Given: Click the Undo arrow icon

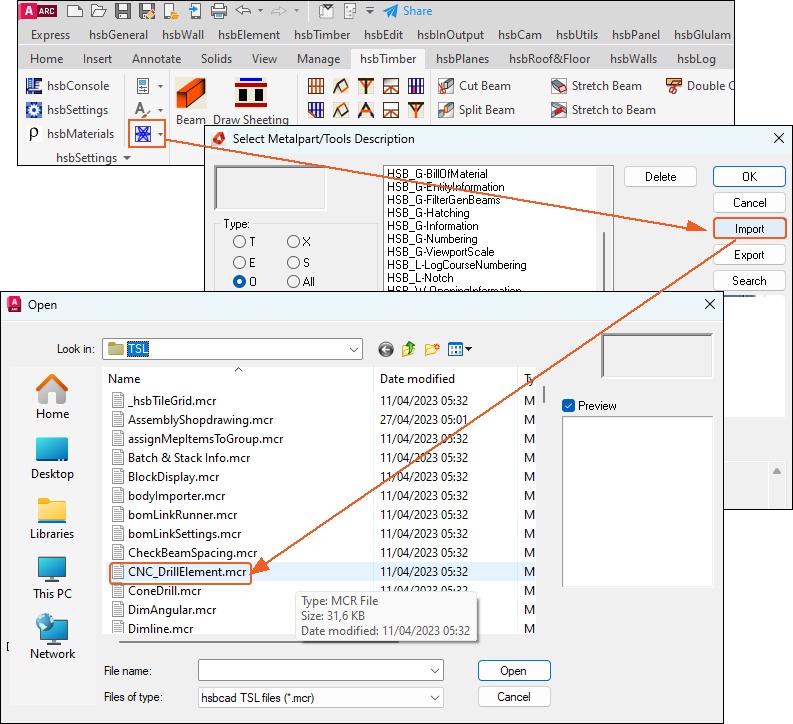Looking at the screenshot, I should tap(243, 11).
